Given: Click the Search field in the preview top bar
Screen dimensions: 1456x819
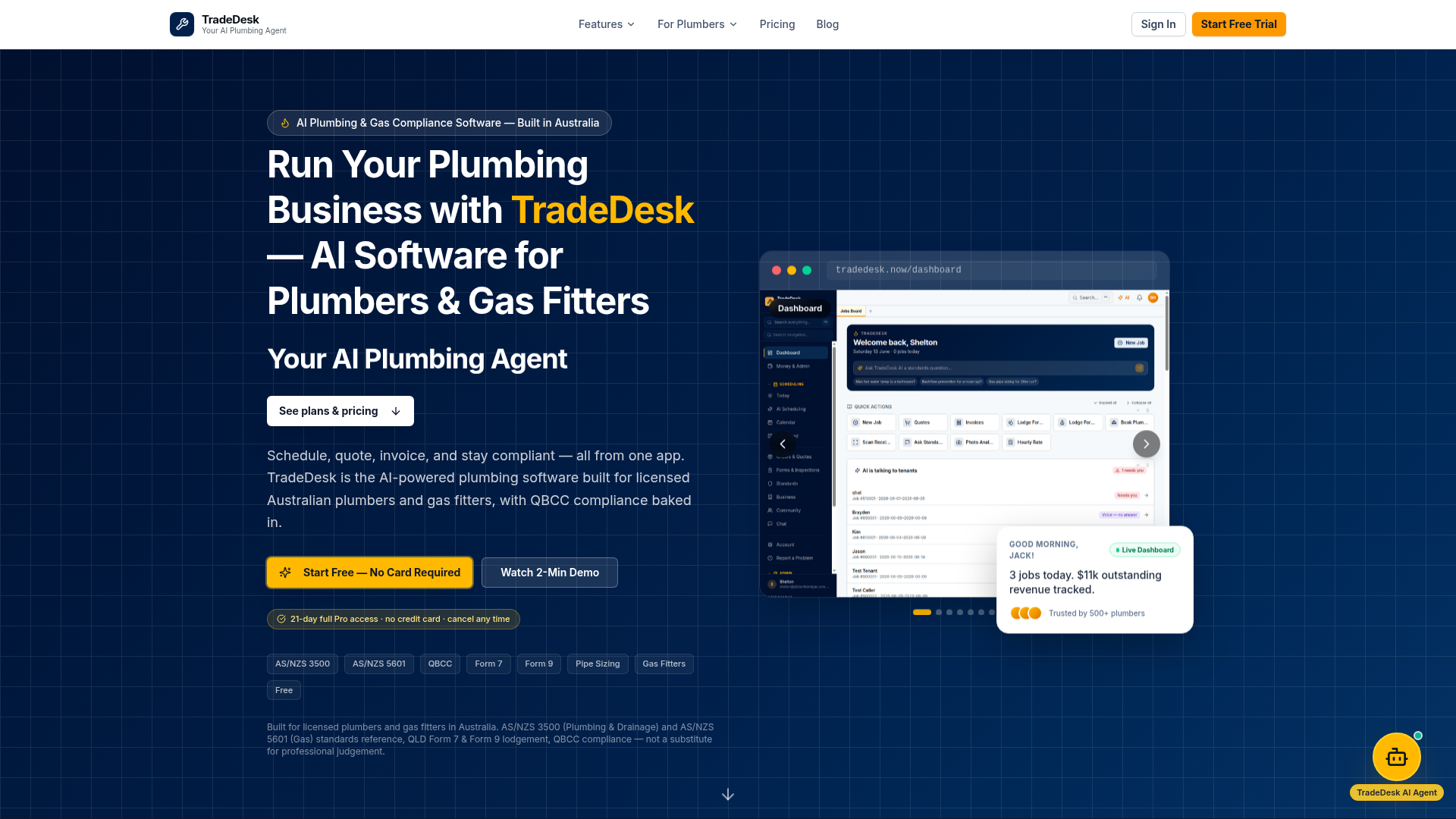Looking at the screenshot, I should coord(1089,298).
